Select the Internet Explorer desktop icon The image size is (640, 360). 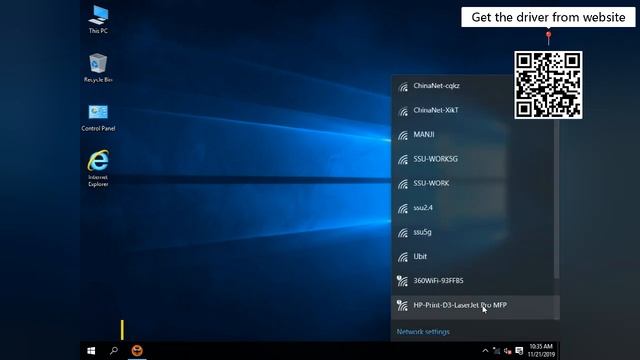click(98, 168)
